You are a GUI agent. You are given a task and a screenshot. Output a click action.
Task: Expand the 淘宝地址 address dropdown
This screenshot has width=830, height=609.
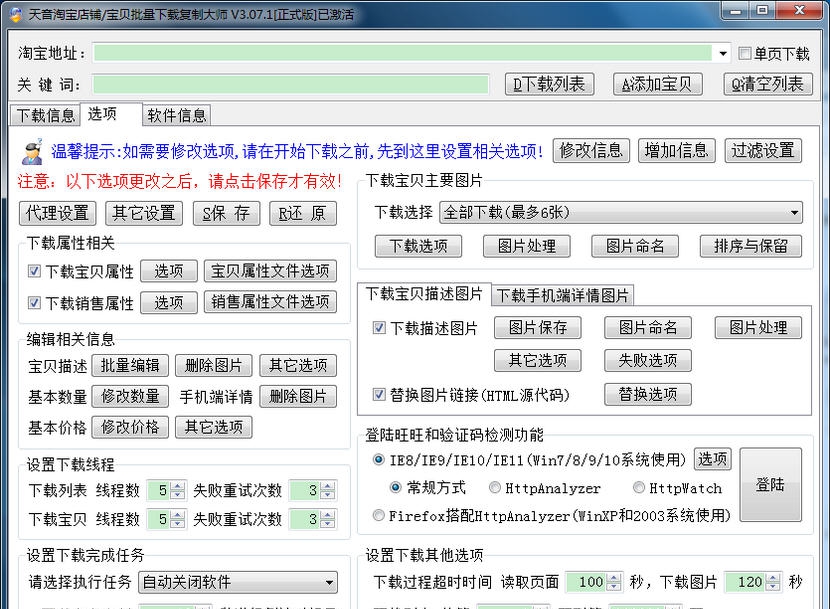tap(723, 53)
